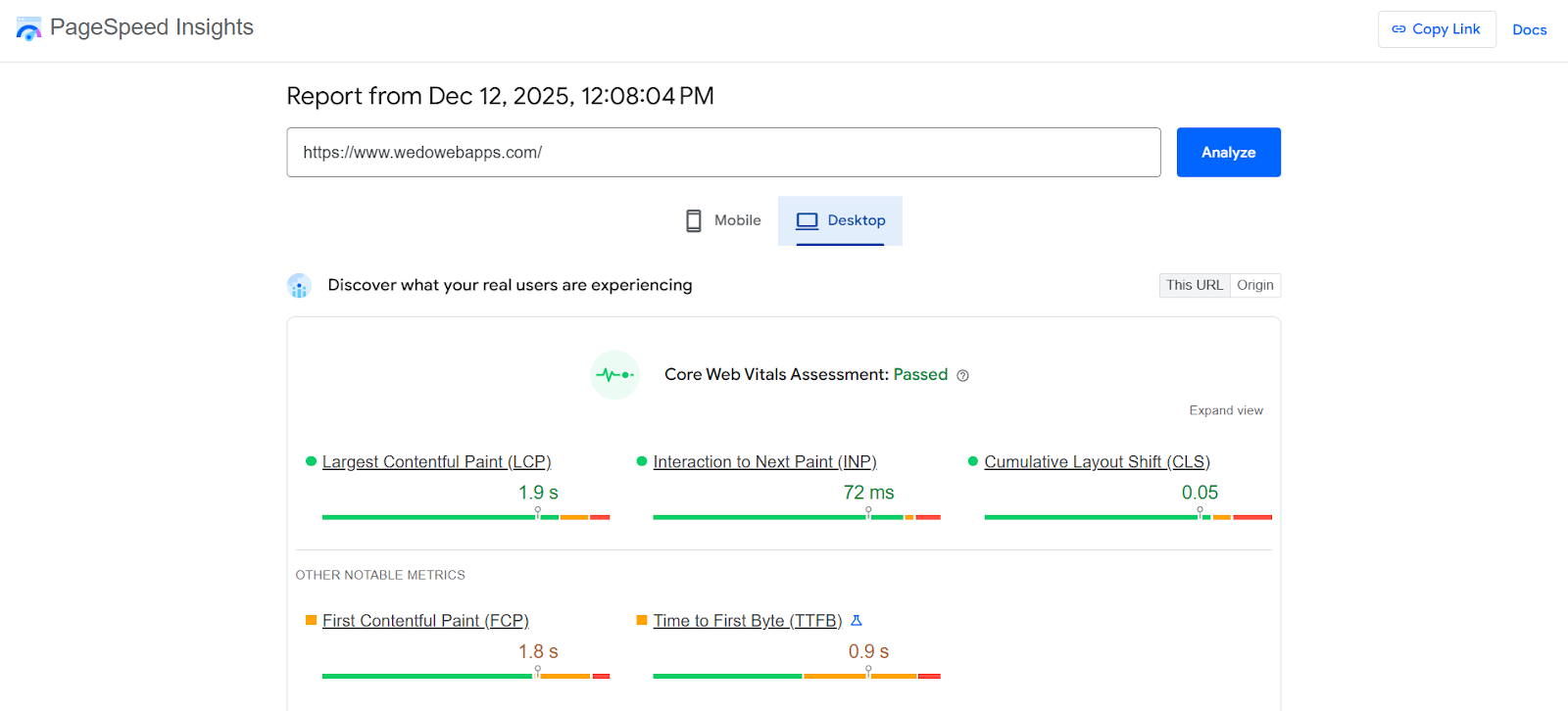Click the INP distribution bar marker
Viewport: 1568px width, 711px height.
pos(869,508)
